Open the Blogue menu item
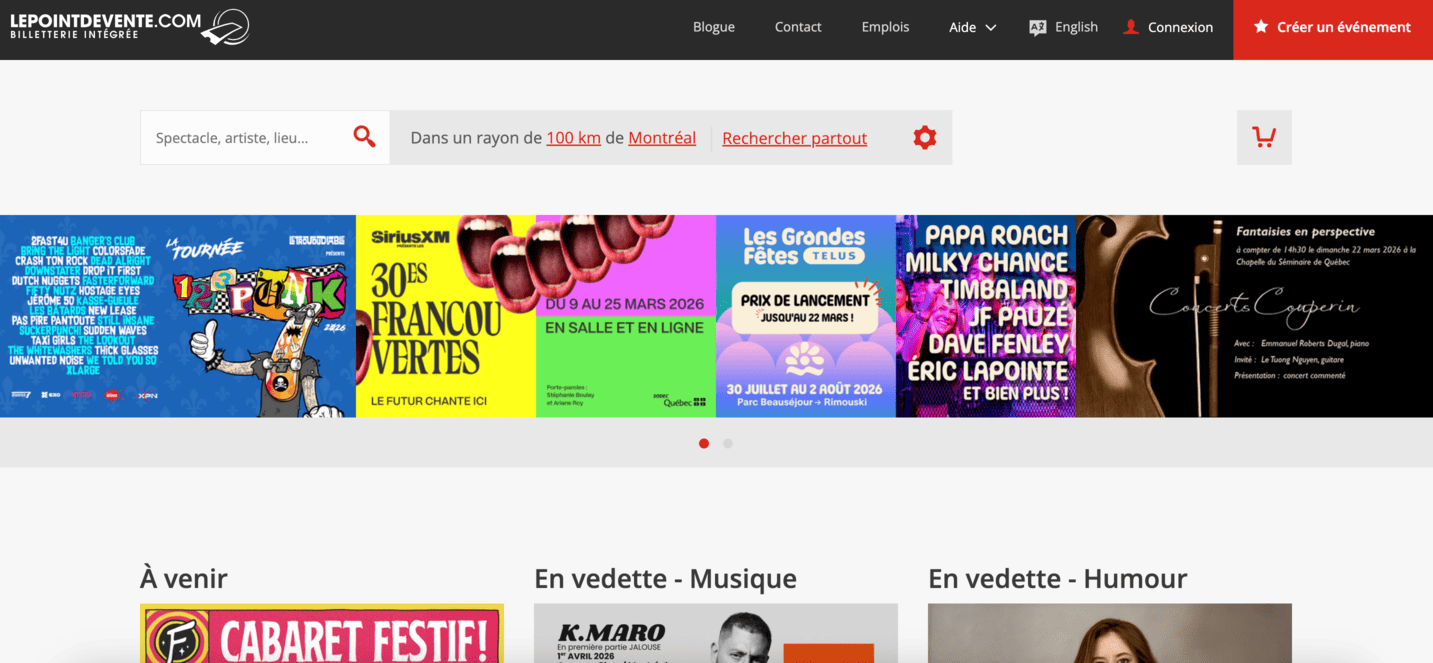Screen dimensions: 1433x663 coord(713,27)
